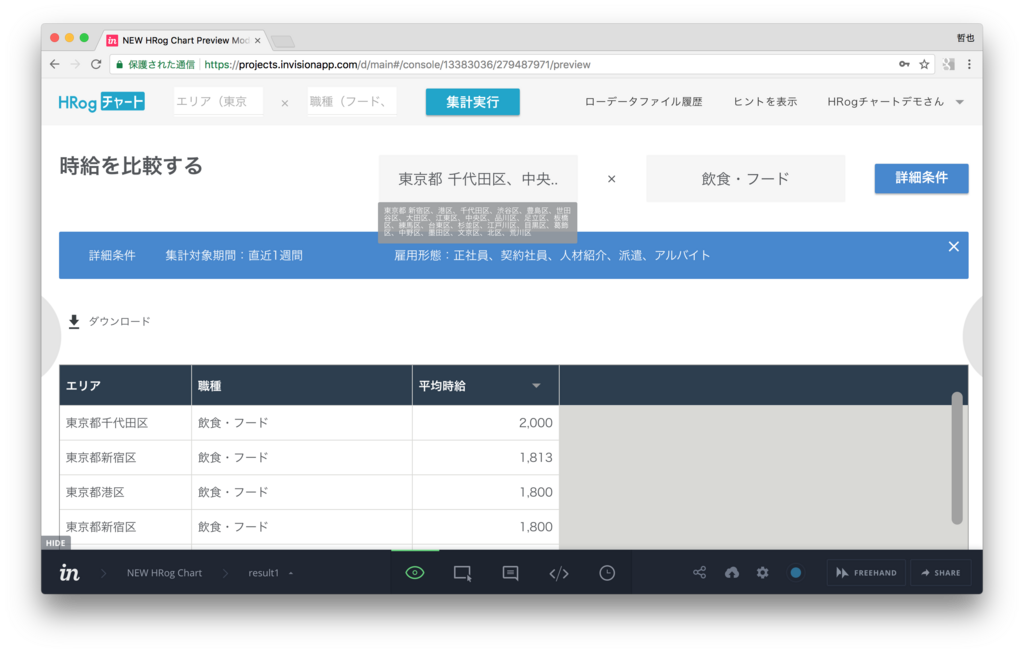This screenshot has width=1024, height=653.
Task: Click the ダウンロード link
Action: coord(120,321)
